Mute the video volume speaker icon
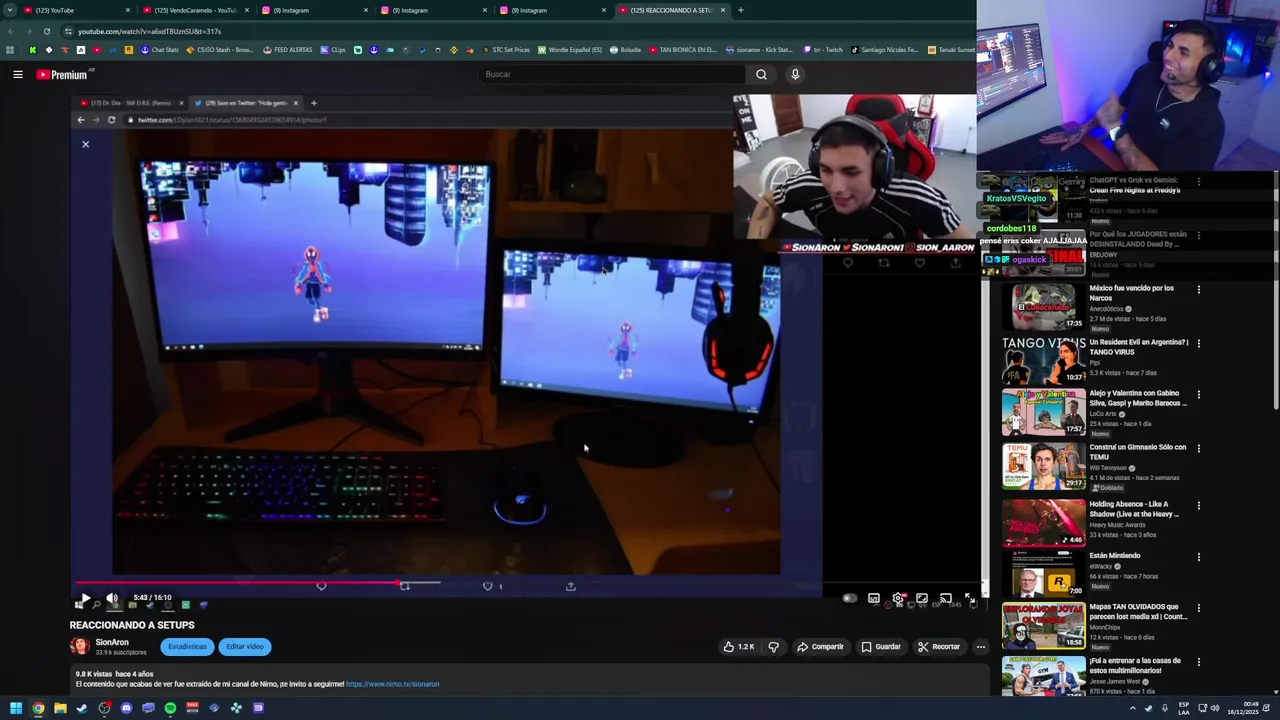This screenshot has height=720, width=1280. click(112, 598)
